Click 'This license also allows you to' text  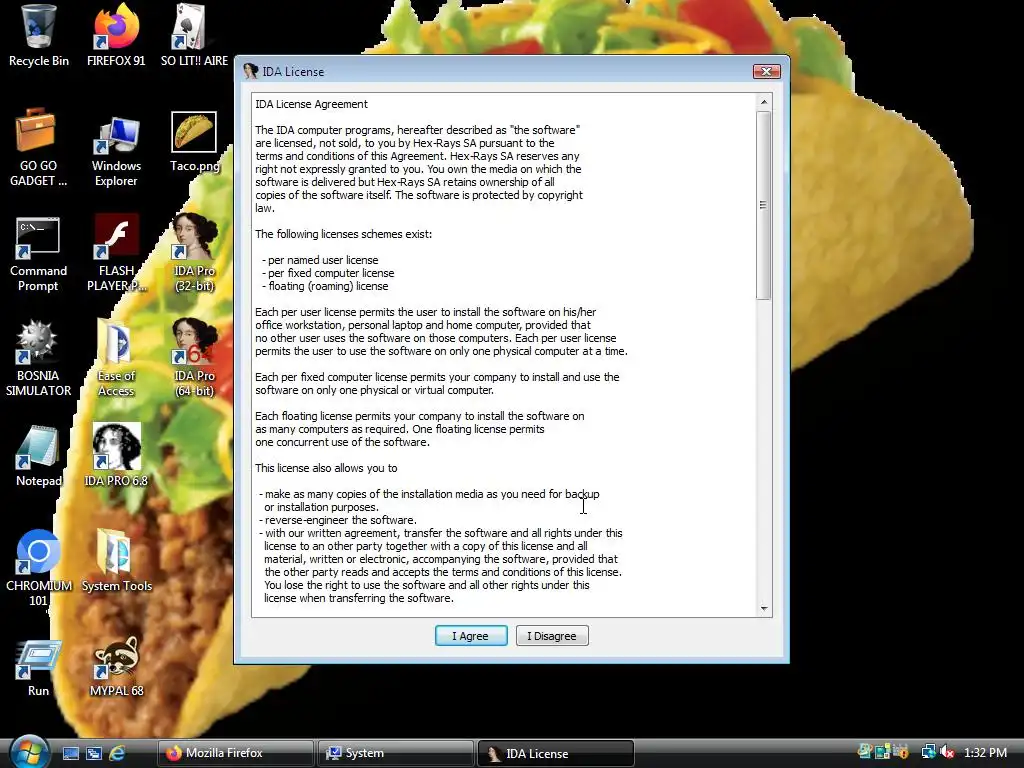[326, 468]
